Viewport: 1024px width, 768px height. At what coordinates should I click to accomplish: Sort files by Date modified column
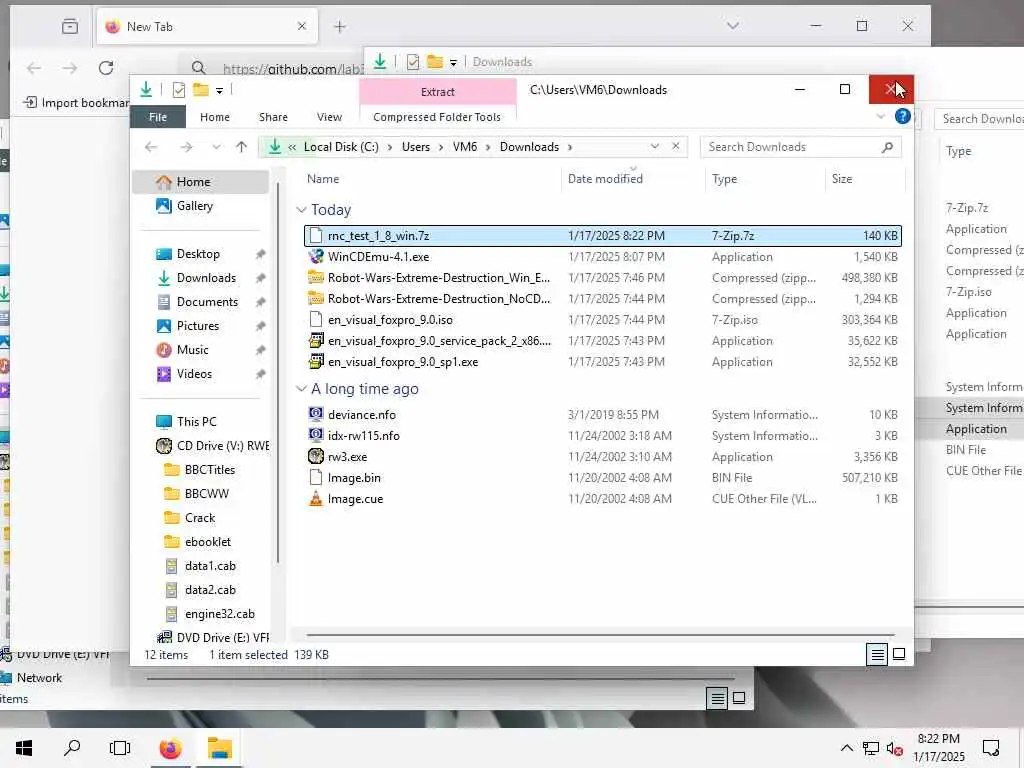[605, 179]
